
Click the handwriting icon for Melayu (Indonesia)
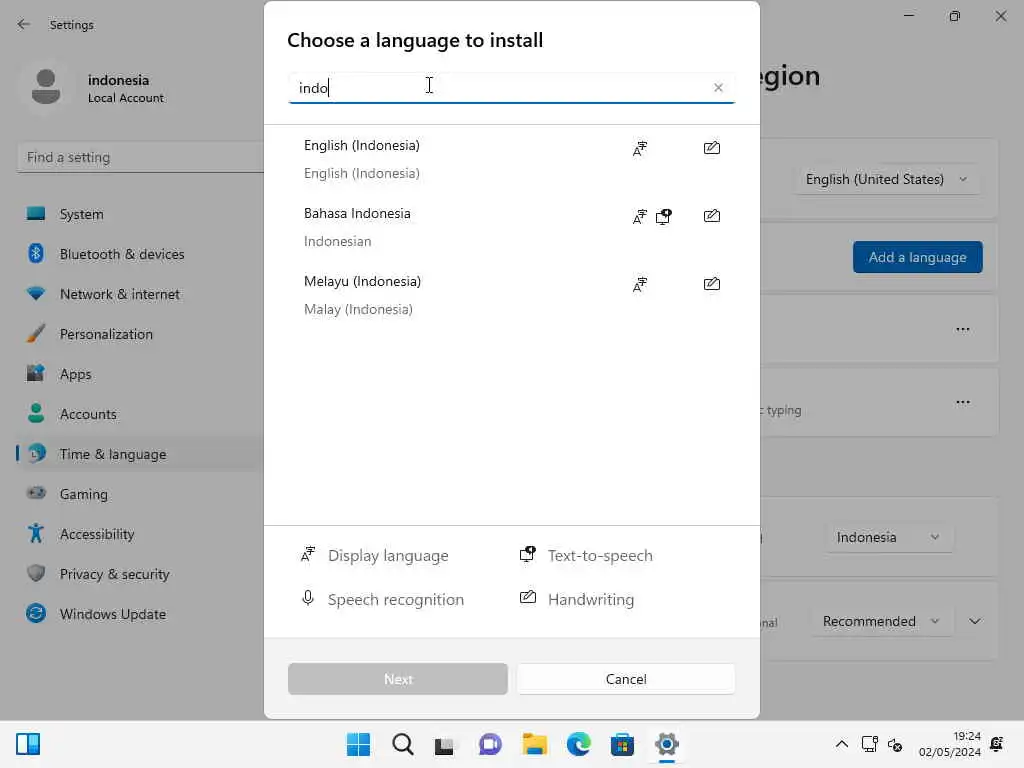tap(711, 283)
